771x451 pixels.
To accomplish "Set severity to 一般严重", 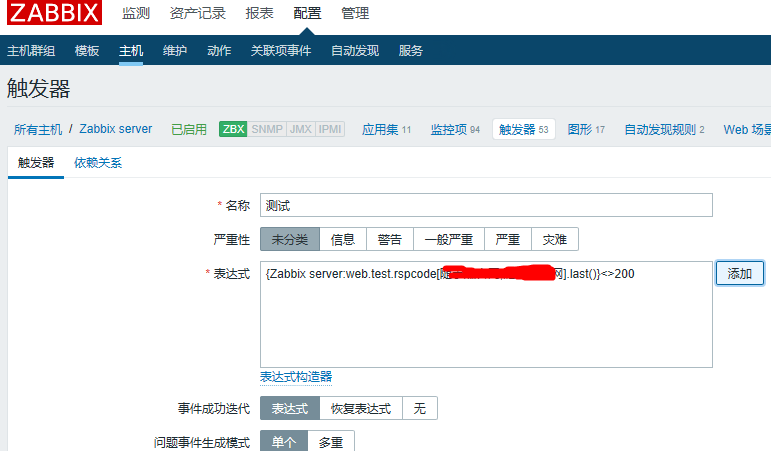I will pyautogui.click(x=449, y=240).
